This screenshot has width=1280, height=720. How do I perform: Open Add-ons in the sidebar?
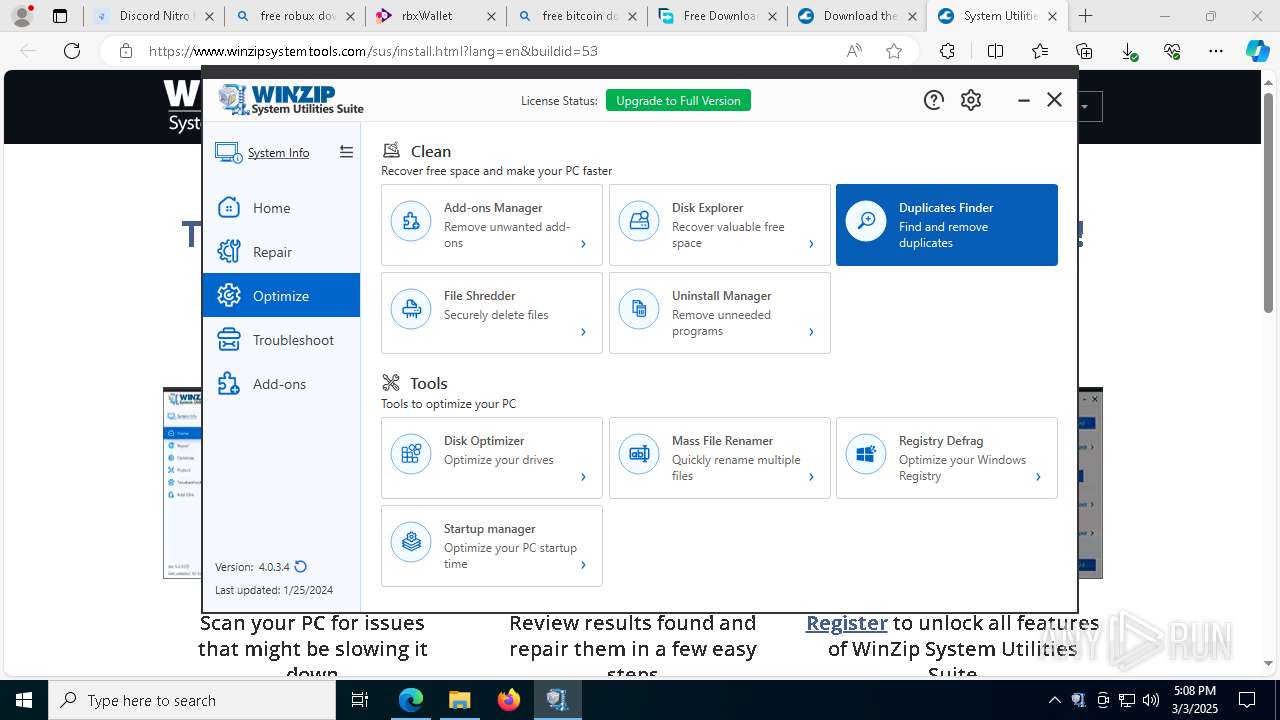[281, 384]
